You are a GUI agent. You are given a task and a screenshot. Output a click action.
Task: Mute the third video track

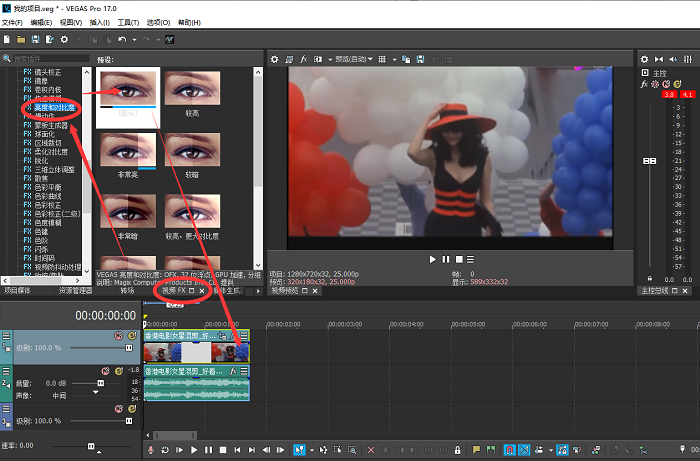pyautogui.click(x=118, y=410)
